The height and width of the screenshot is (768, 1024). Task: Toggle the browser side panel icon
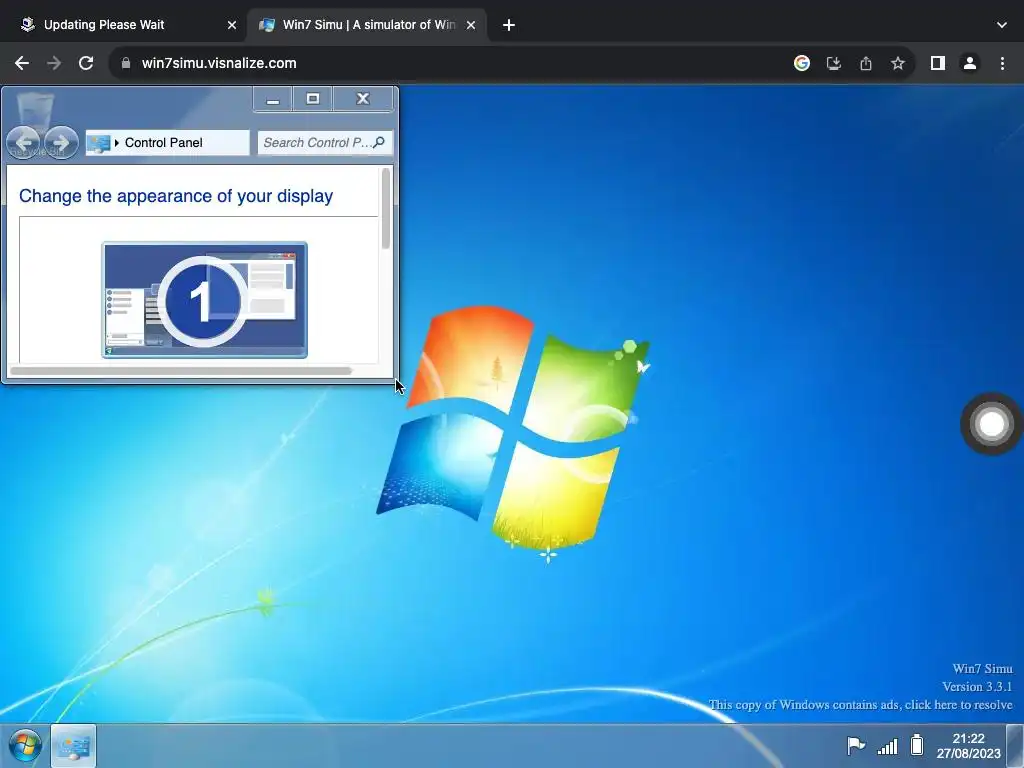pos(938,63)
